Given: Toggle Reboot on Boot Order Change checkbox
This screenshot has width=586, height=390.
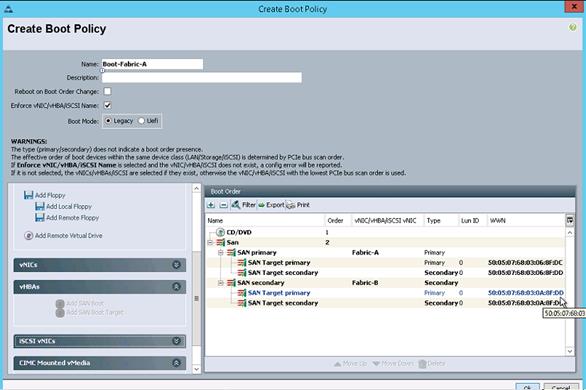Looking at the screenshot, I should [107, 91].
